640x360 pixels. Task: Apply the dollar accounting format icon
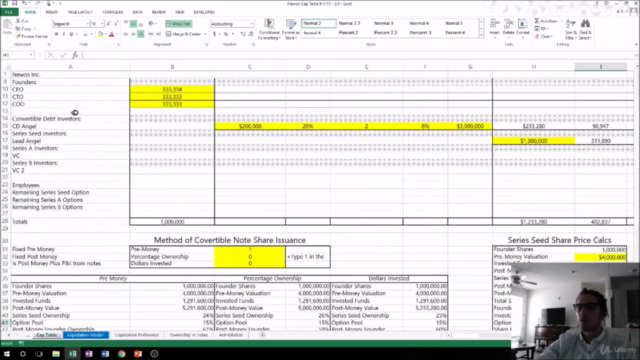tap(214, 34)
